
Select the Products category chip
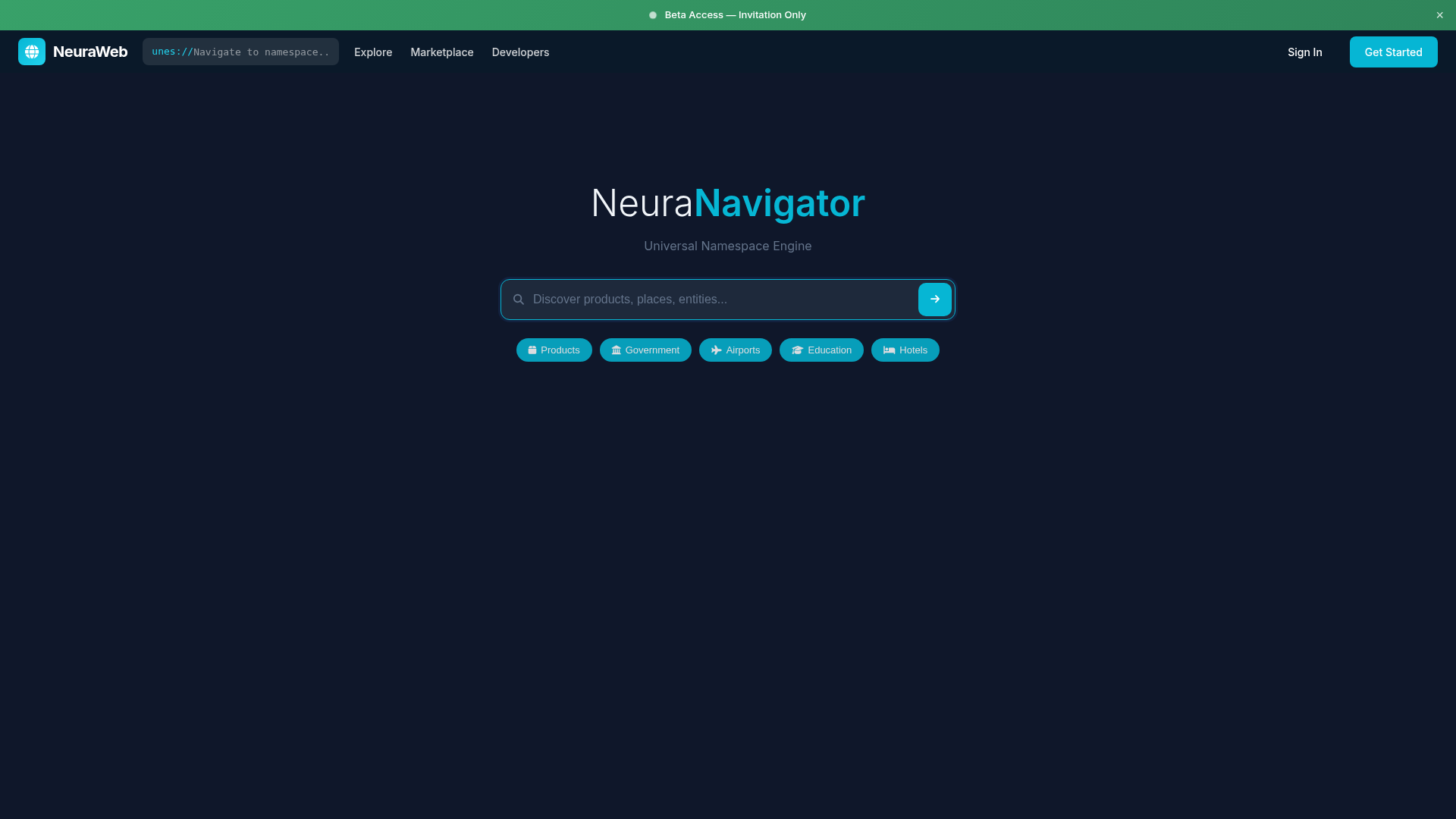coord(554,350)
